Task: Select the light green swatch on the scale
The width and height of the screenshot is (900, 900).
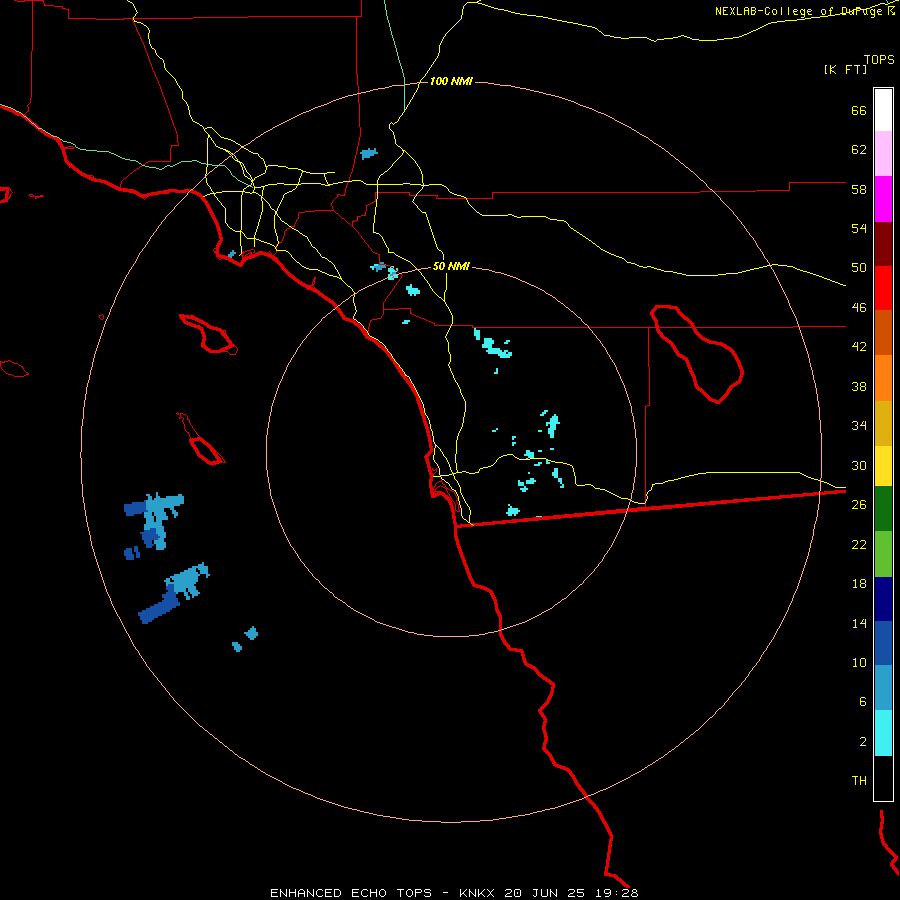Action: point(883,554)
